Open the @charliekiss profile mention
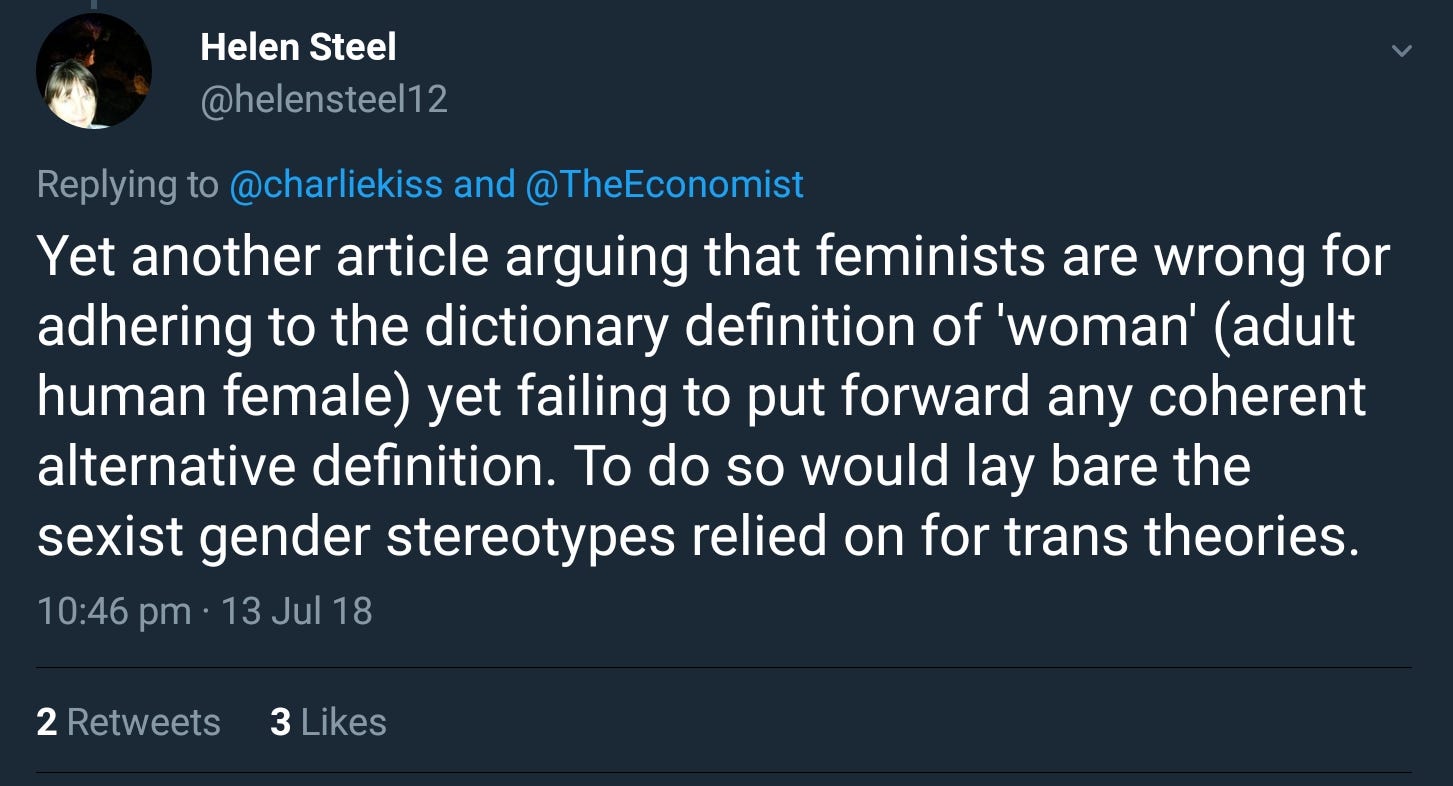Image resolution: width=1453 pixels, height=786 pixels. click(337, 184)
